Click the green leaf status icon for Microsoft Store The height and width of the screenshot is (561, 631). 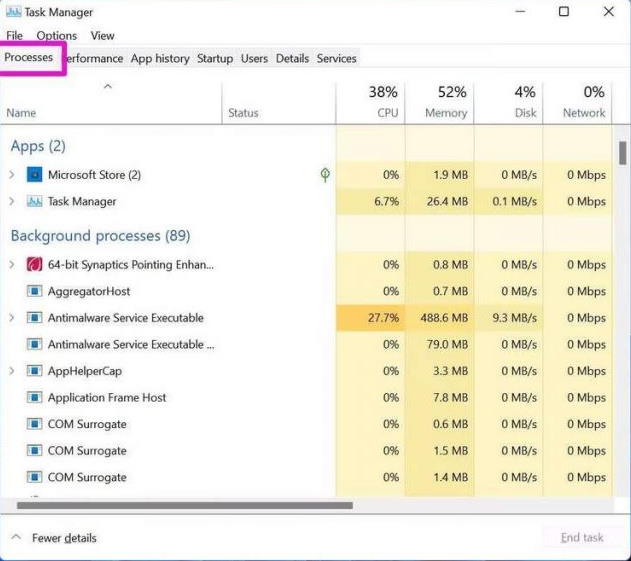coord(325,175)
